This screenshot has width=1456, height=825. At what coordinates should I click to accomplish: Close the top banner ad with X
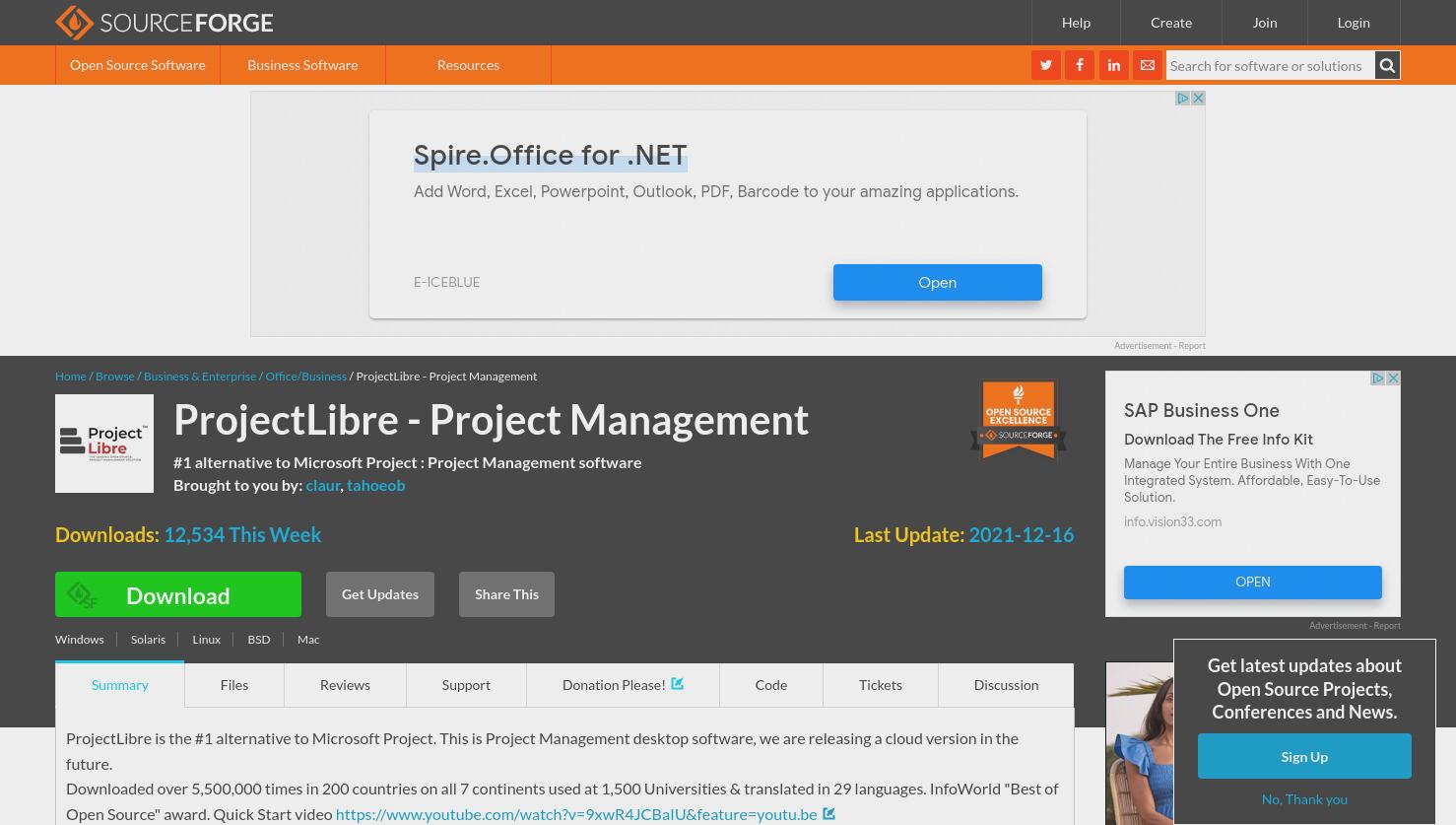click(1198, 99)
